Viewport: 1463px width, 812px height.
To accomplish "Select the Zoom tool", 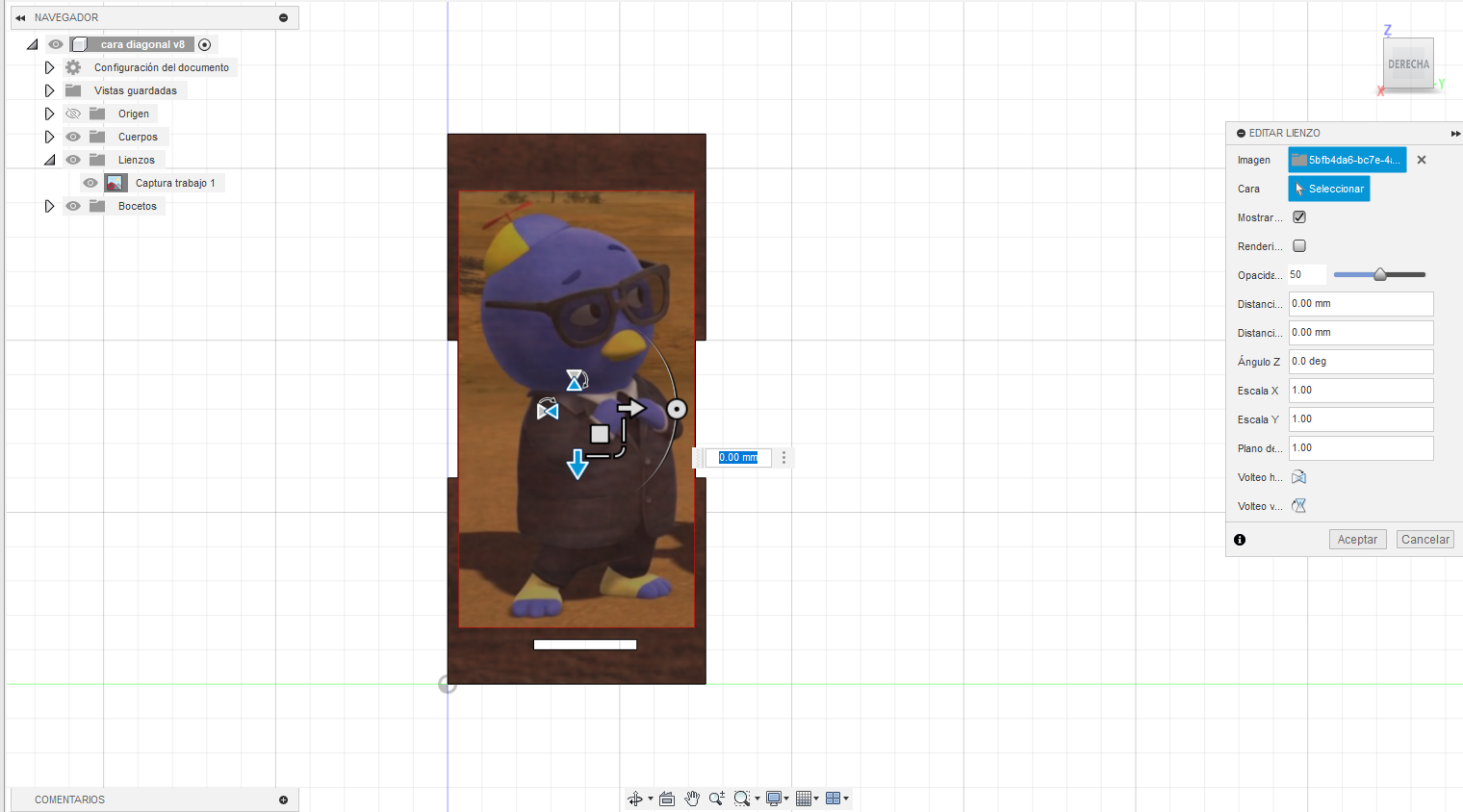I will (716, 799).
